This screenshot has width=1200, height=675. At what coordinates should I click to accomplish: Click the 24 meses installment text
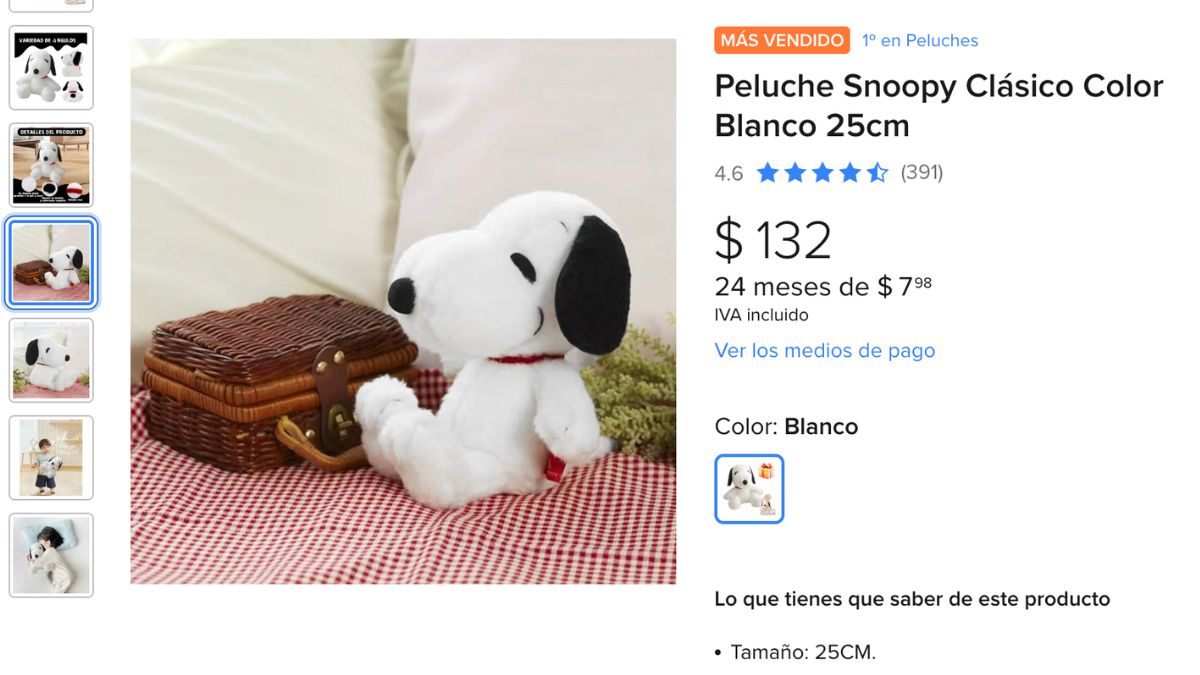tap(823, 287)
